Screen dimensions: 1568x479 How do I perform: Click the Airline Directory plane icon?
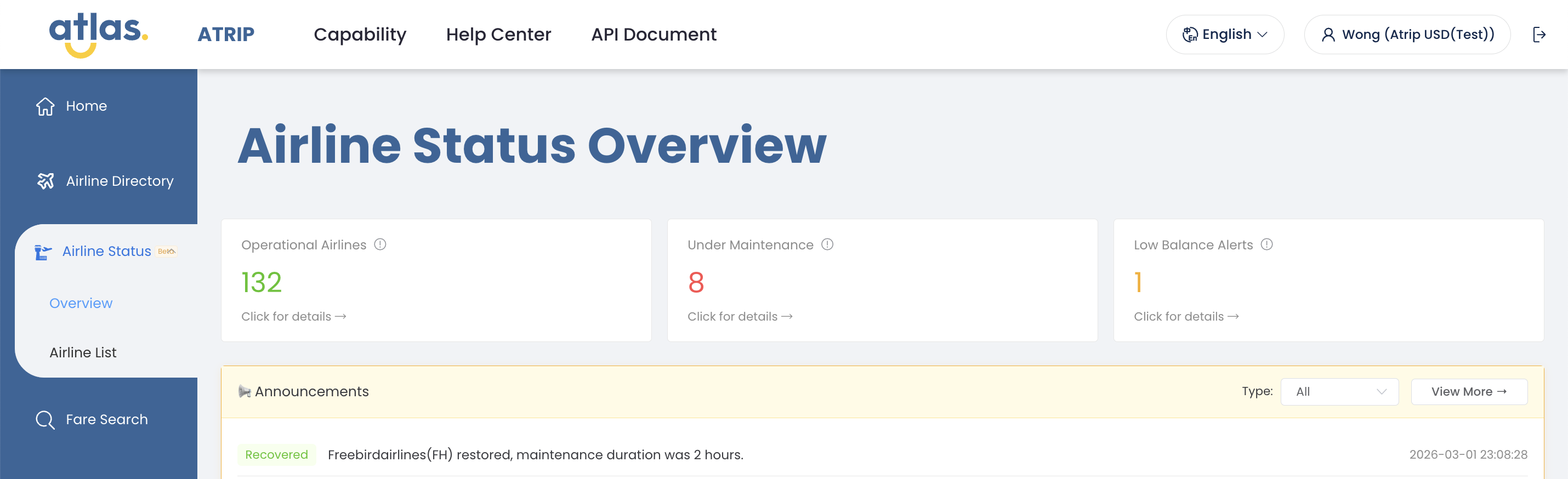[46, 181]
